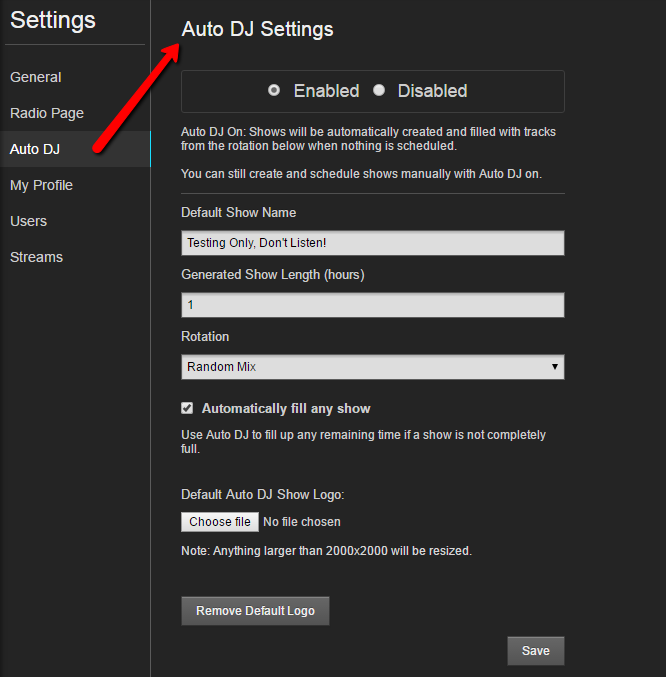666x677 pixels.
Task: Open General settings section
Action: (36, 77)
